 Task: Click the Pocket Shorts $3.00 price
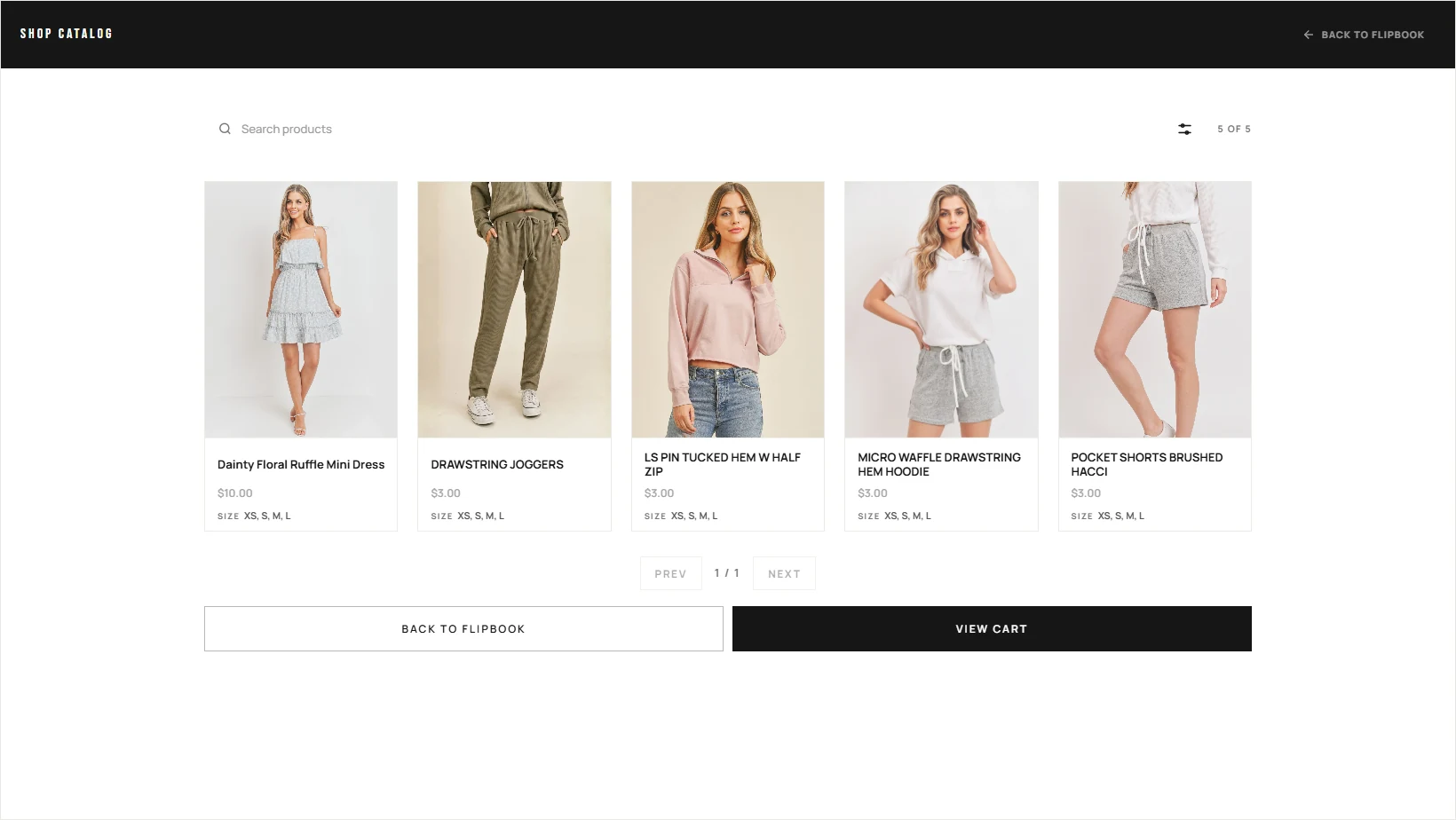tap(1086, 493)
